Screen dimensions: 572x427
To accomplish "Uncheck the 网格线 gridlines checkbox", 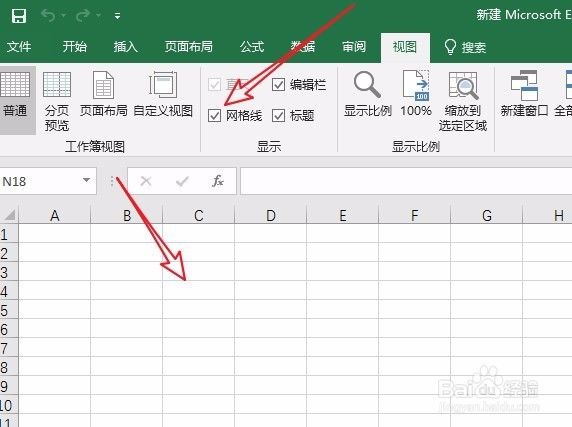I will click(x=214, y=116).
